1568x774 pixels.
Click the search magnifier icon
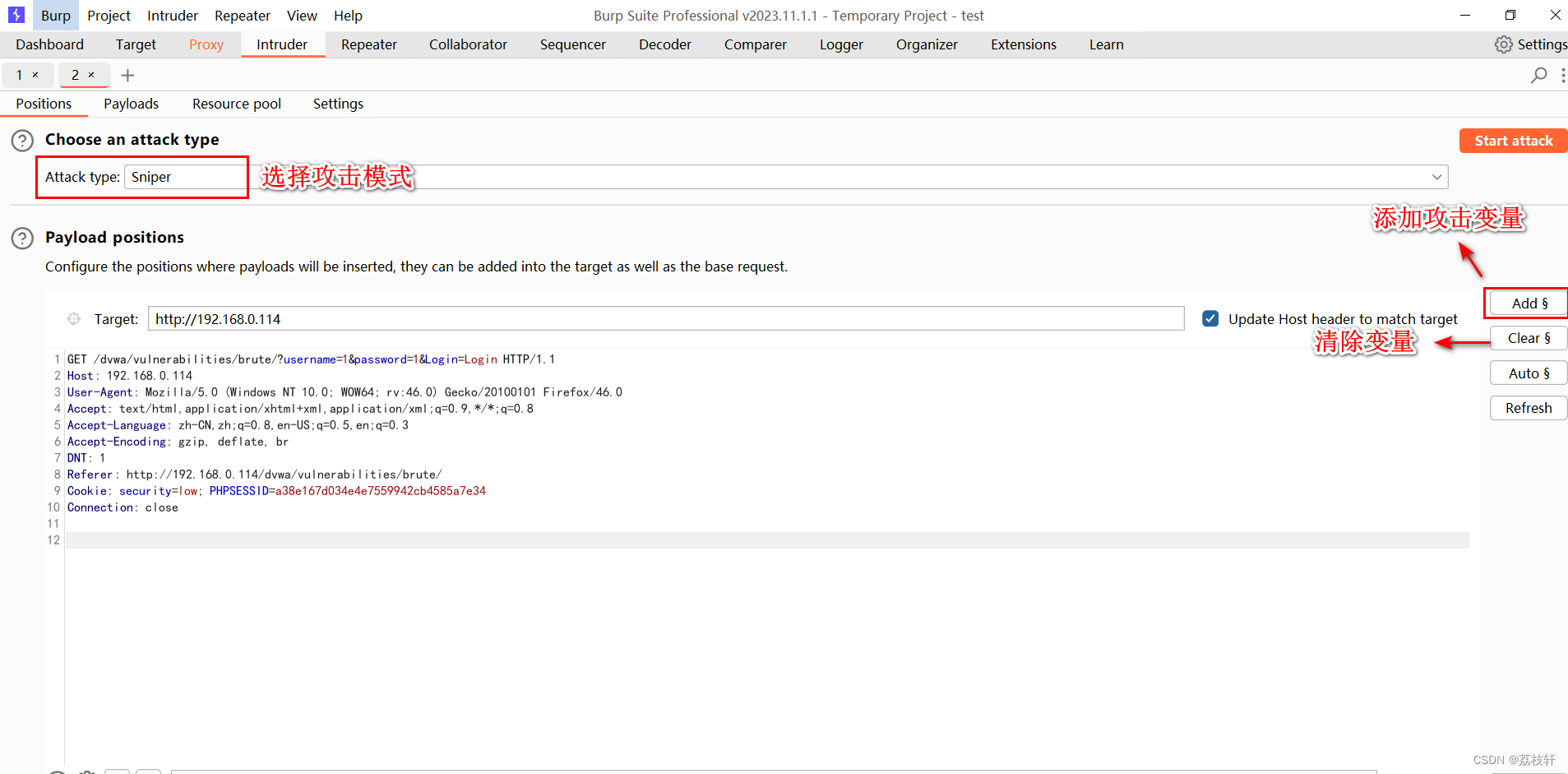point(1538,75)
